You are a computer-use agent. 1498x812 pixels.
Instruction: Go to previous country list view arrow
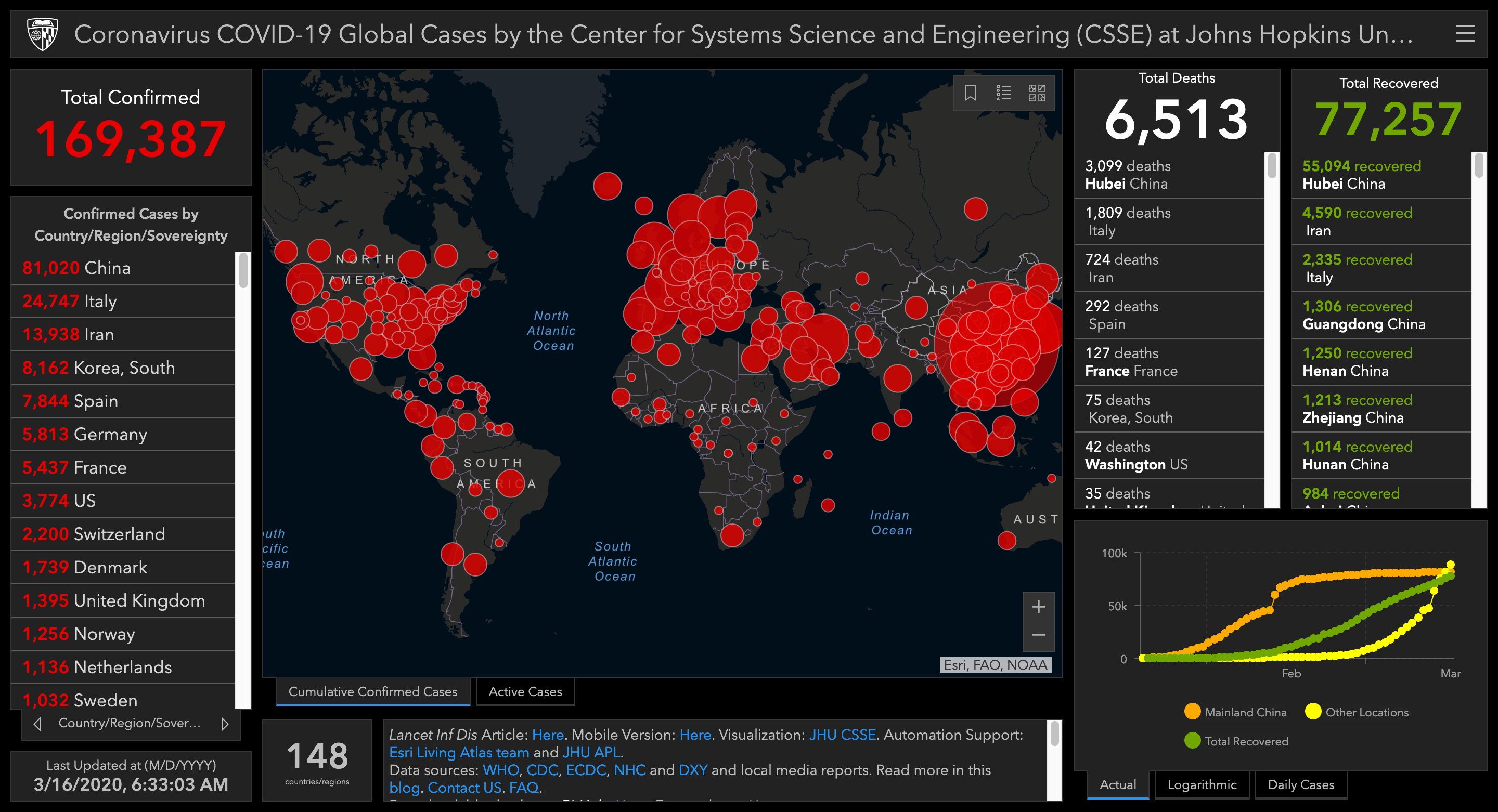[38, 724]
